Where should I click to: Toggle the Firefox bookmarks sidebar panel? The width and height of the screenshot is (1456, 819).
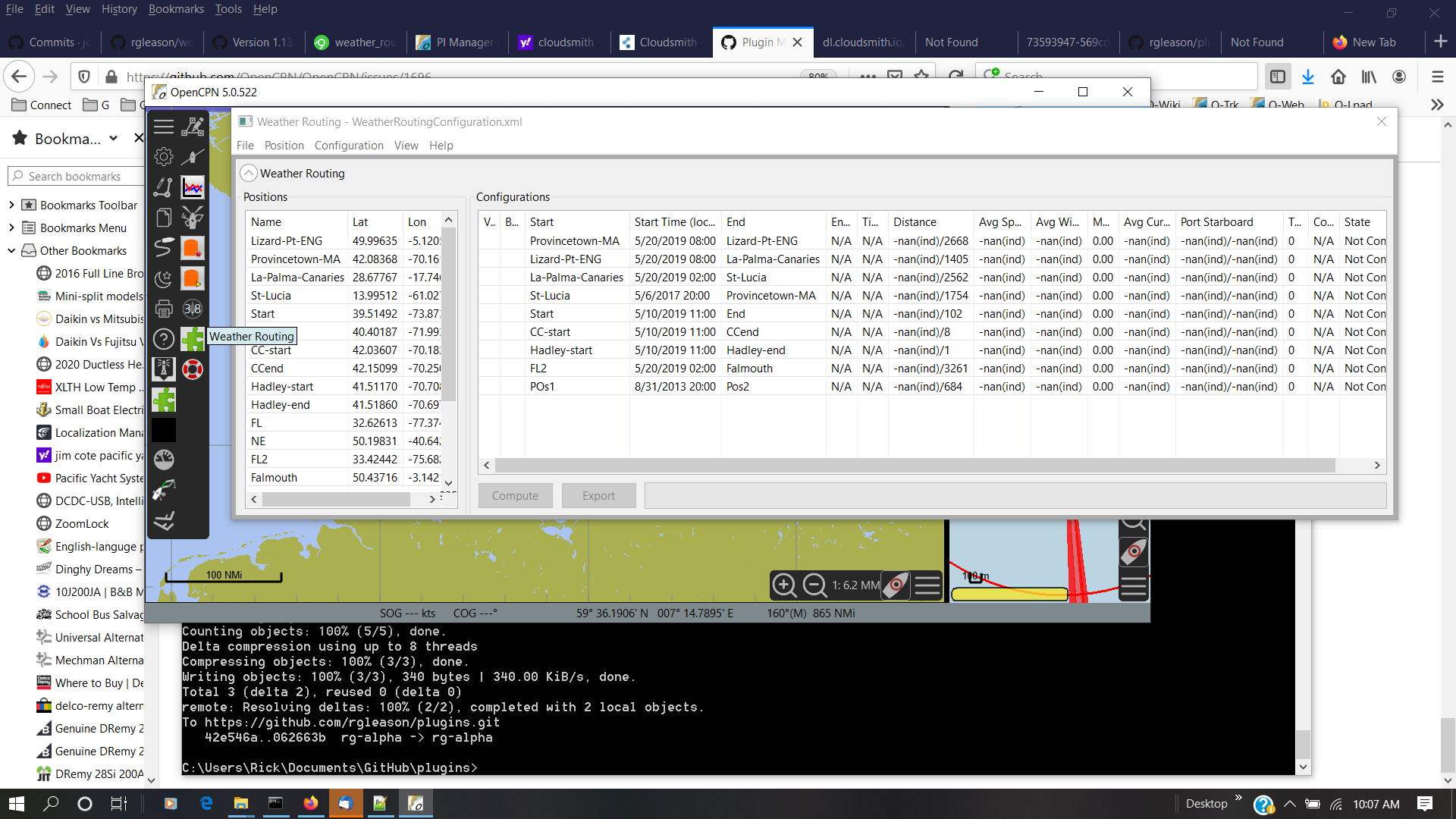tap(1279, 76)
